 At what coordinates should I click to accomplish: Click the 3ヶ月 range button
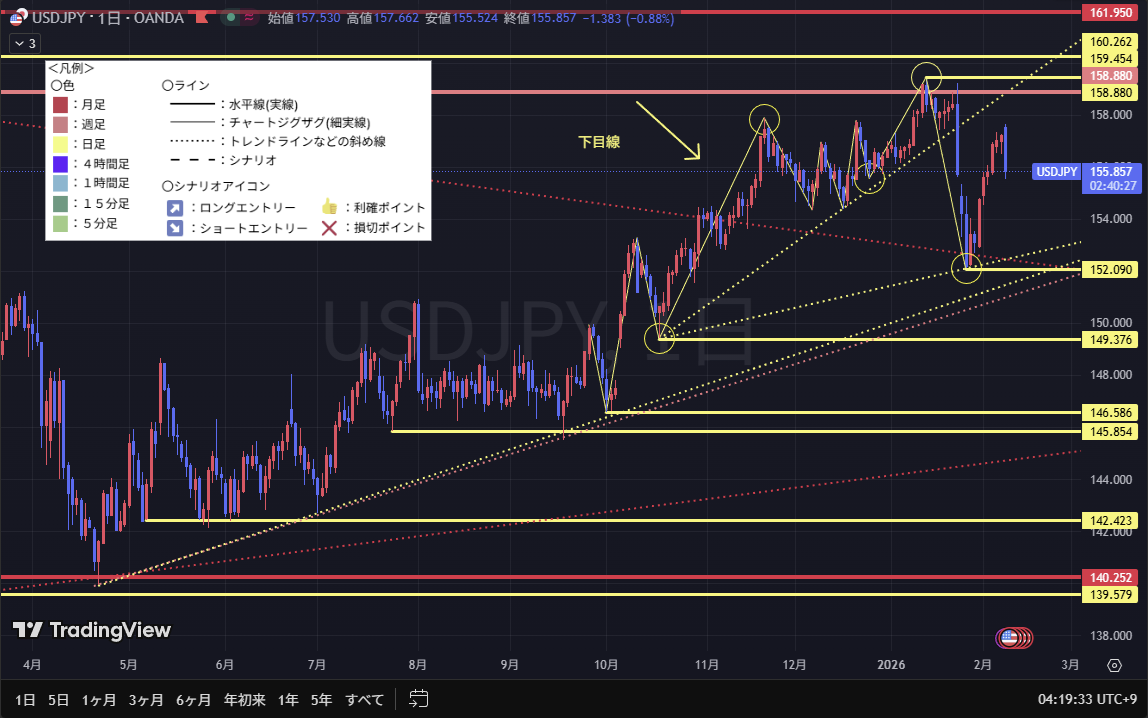click(x=146, y=699)
